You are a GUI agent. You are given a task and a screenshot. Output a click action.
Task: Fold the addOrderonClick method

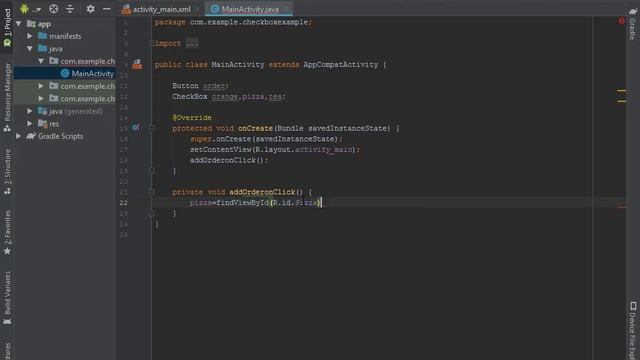click(x=151, y=192)
